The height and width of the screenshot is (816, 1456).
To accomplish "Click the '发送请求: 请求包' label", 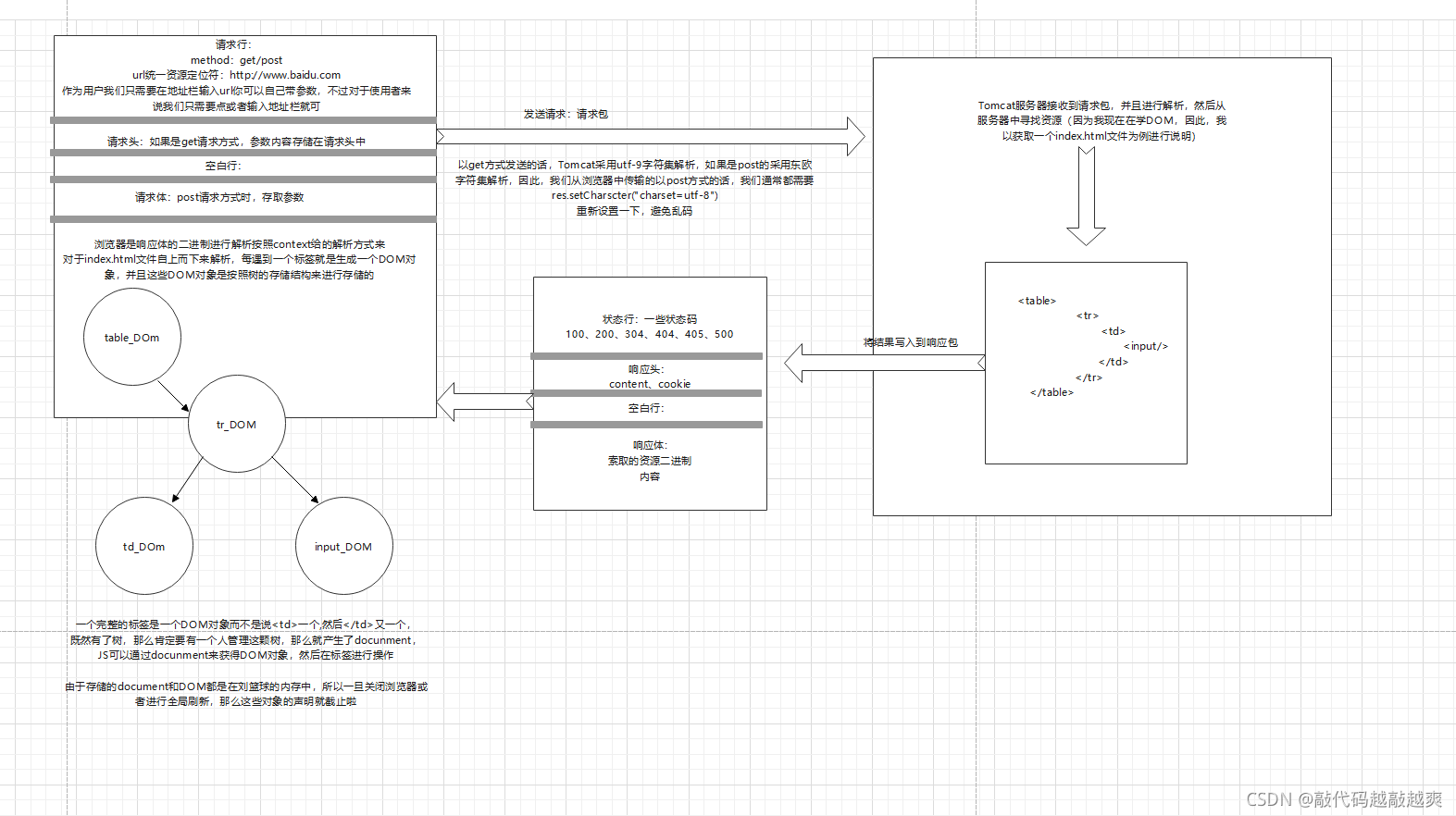I will (566, 114).
